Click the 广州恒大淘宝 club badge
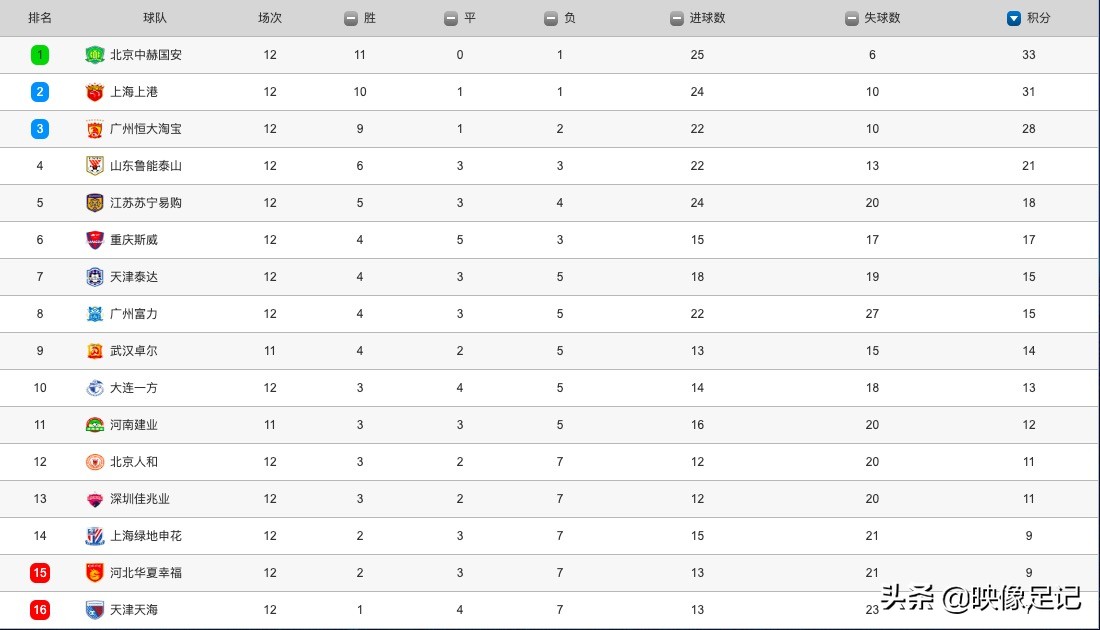Image resolution: width=1100 pixels, height=630 pixels. tap(95, 129)
